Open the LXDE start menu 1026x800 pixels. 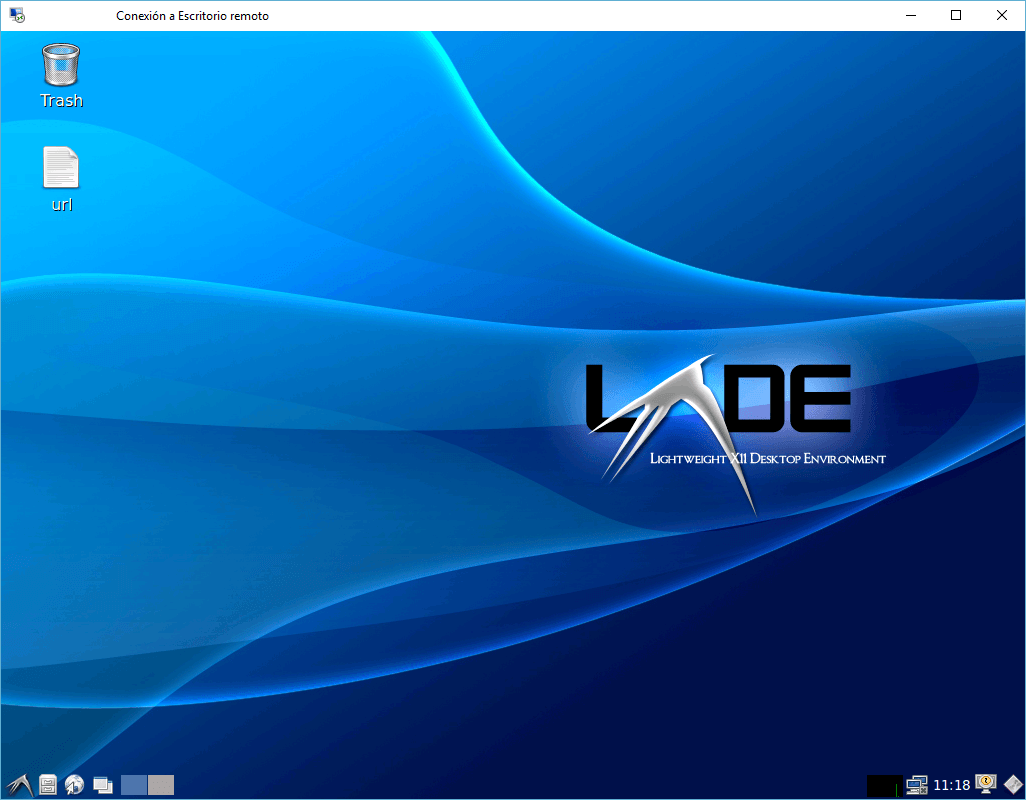(20, 784)
